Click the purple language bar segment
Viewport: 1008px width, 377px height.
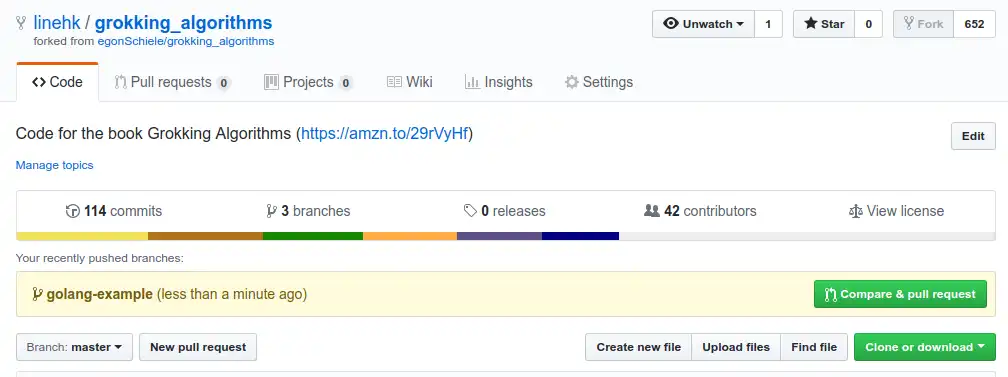[x=500, y=236]
